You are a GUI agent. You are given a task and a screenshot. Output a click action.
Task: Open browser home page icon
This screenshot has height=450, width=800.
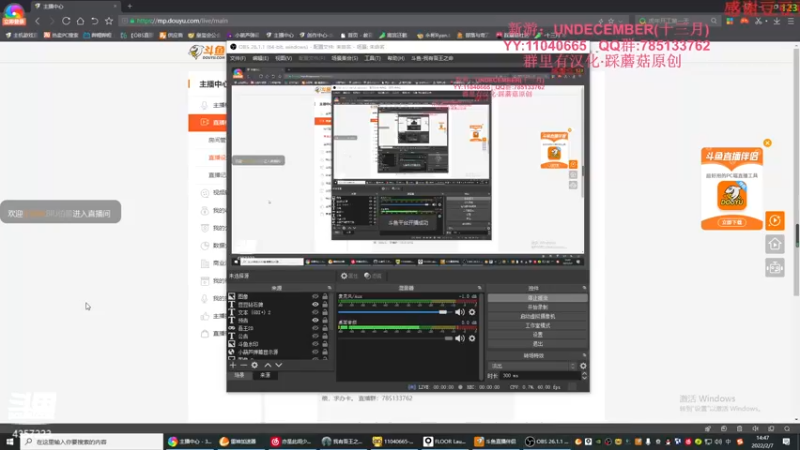[x=80, y=21]
